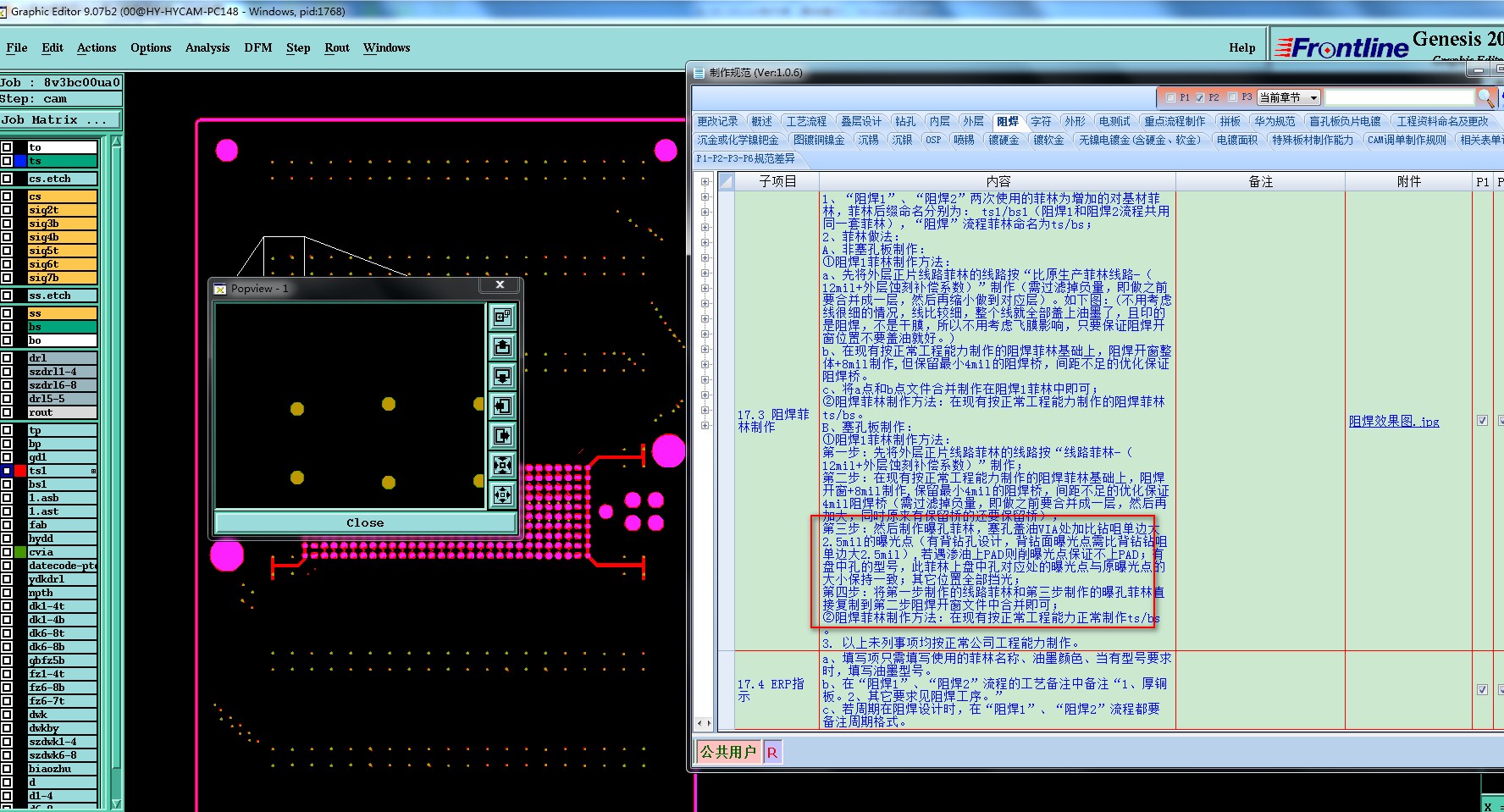
Task: Click the layer list vertical scrollbar up arrow
Action: [x=117, y=141]
